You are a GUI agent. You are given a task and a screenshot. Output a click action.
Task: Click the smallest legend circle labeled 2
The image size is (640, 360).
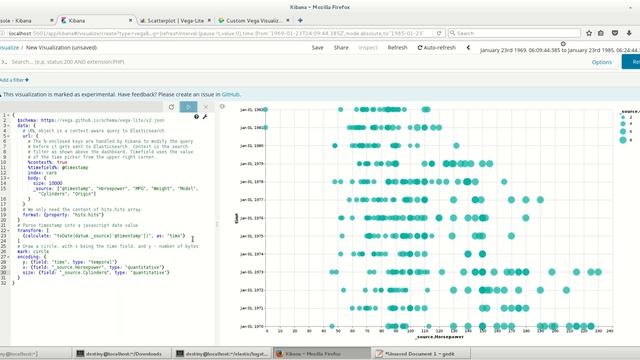(623, 117)
